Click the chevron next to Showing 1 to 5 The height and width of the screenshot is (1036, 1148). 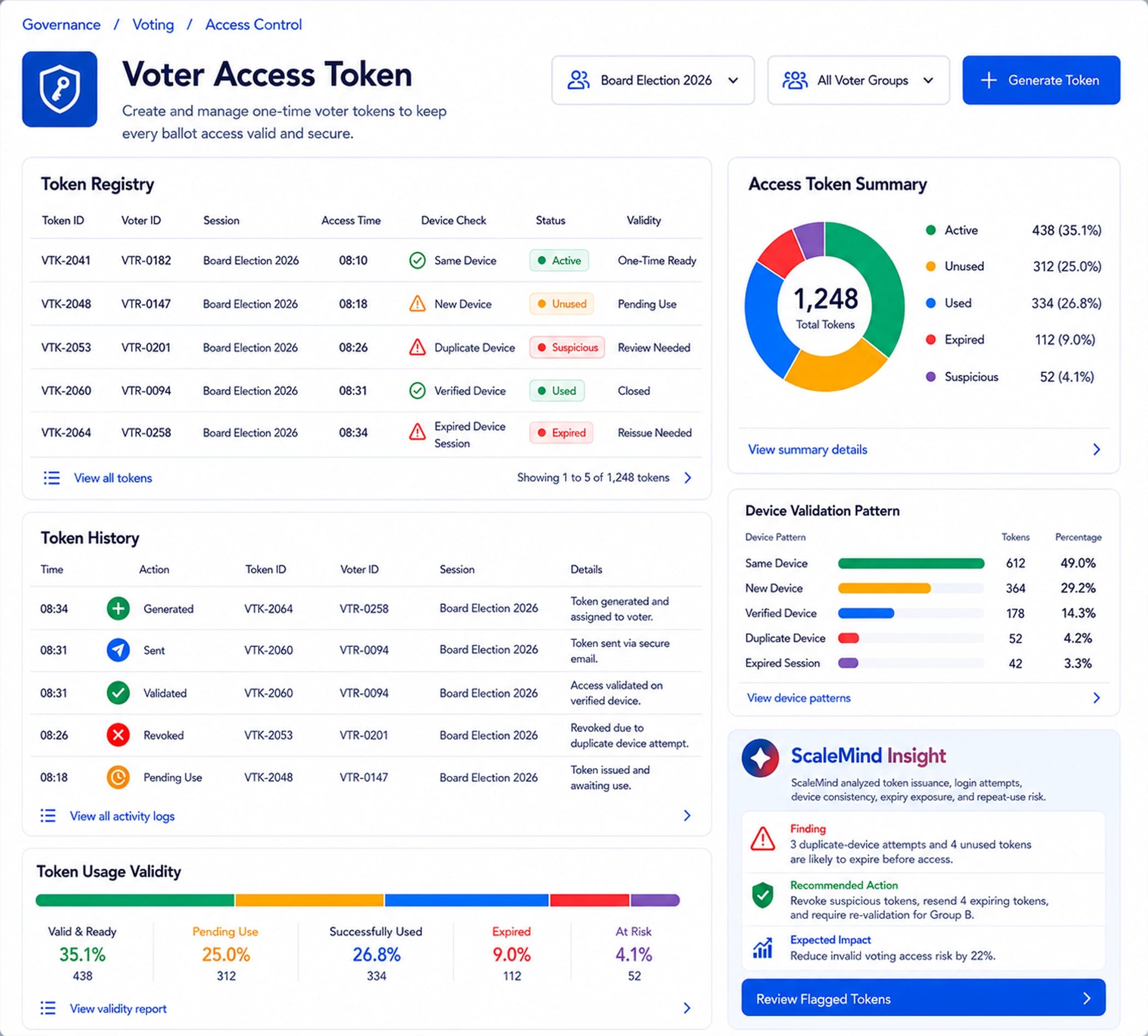[688, 478]
